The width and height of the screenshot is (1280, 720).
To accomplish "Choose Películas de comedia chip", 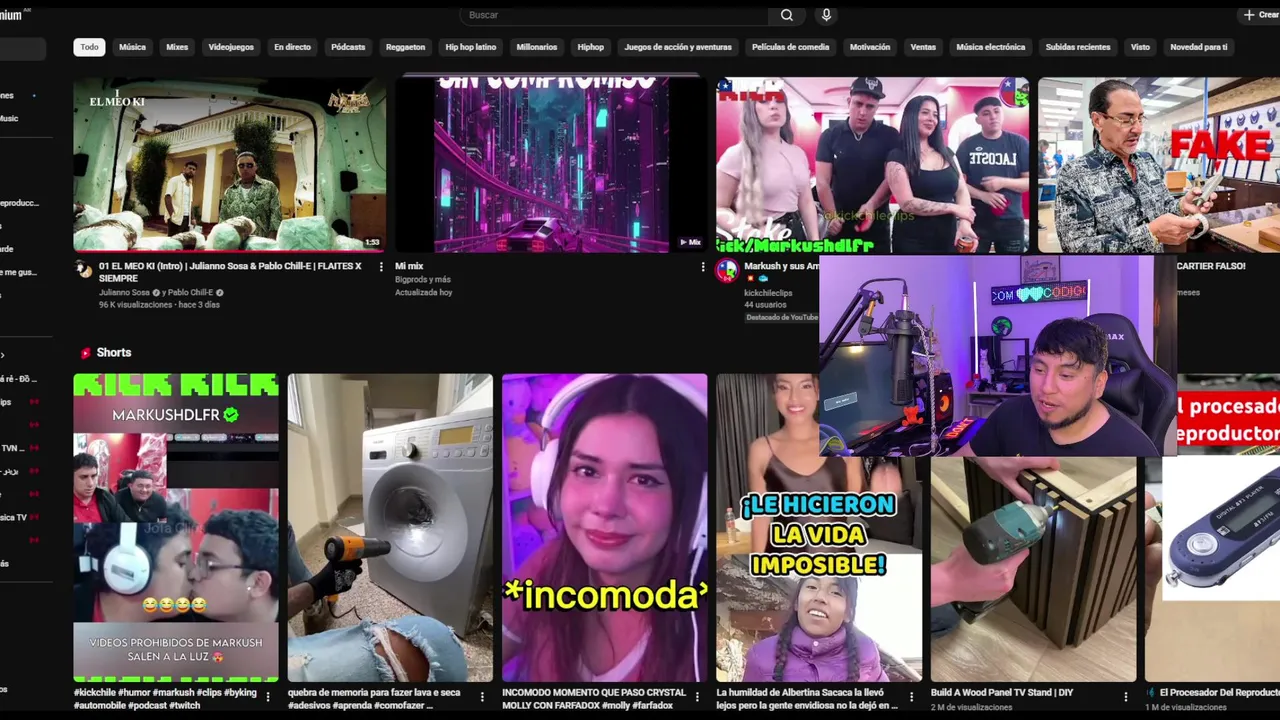I will click(x=790, y=47).
